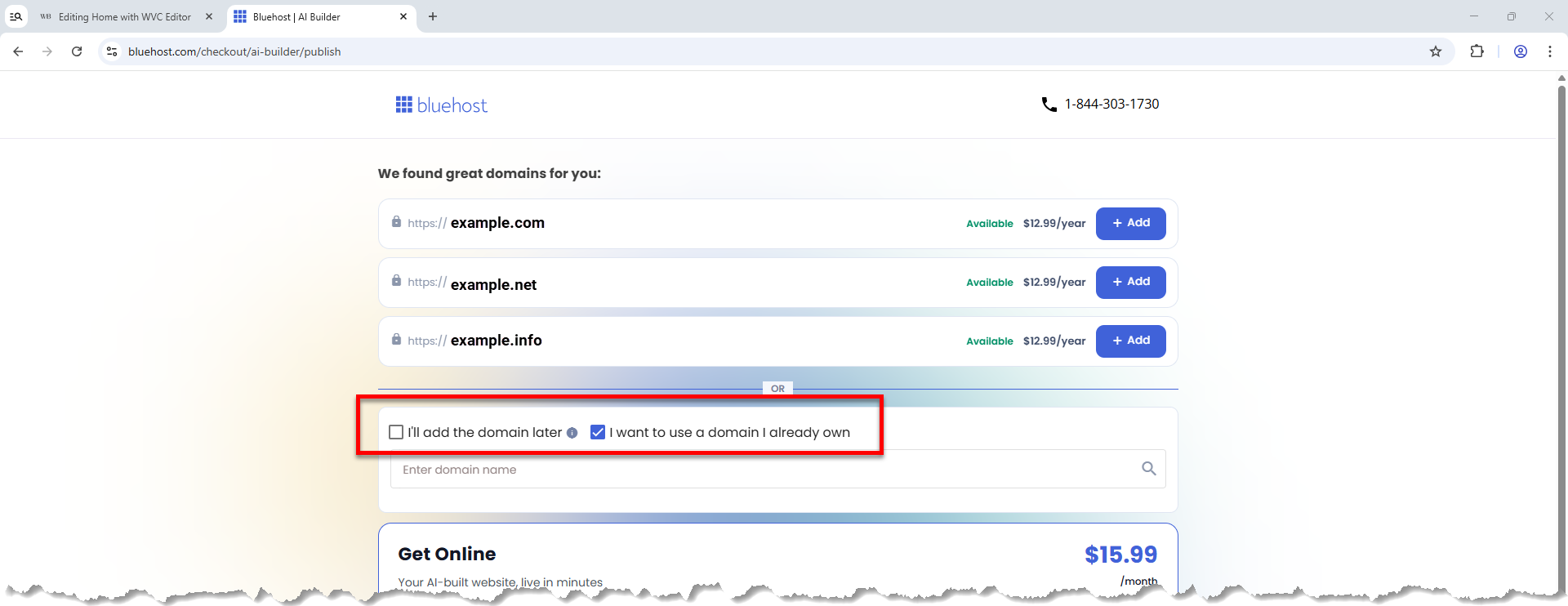This screenshot has width=1568, height=606.
Task: Click the $15.99 price text
Action: click(x=1120, y=555)
